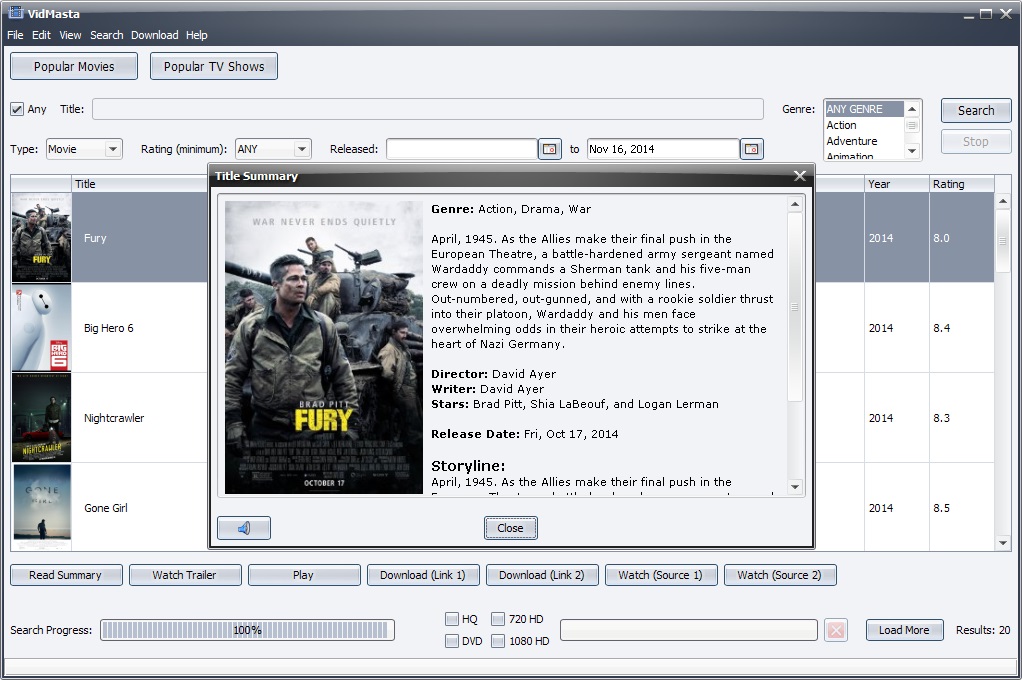Click Download (Link 1) button

click(x=423, y=575)
